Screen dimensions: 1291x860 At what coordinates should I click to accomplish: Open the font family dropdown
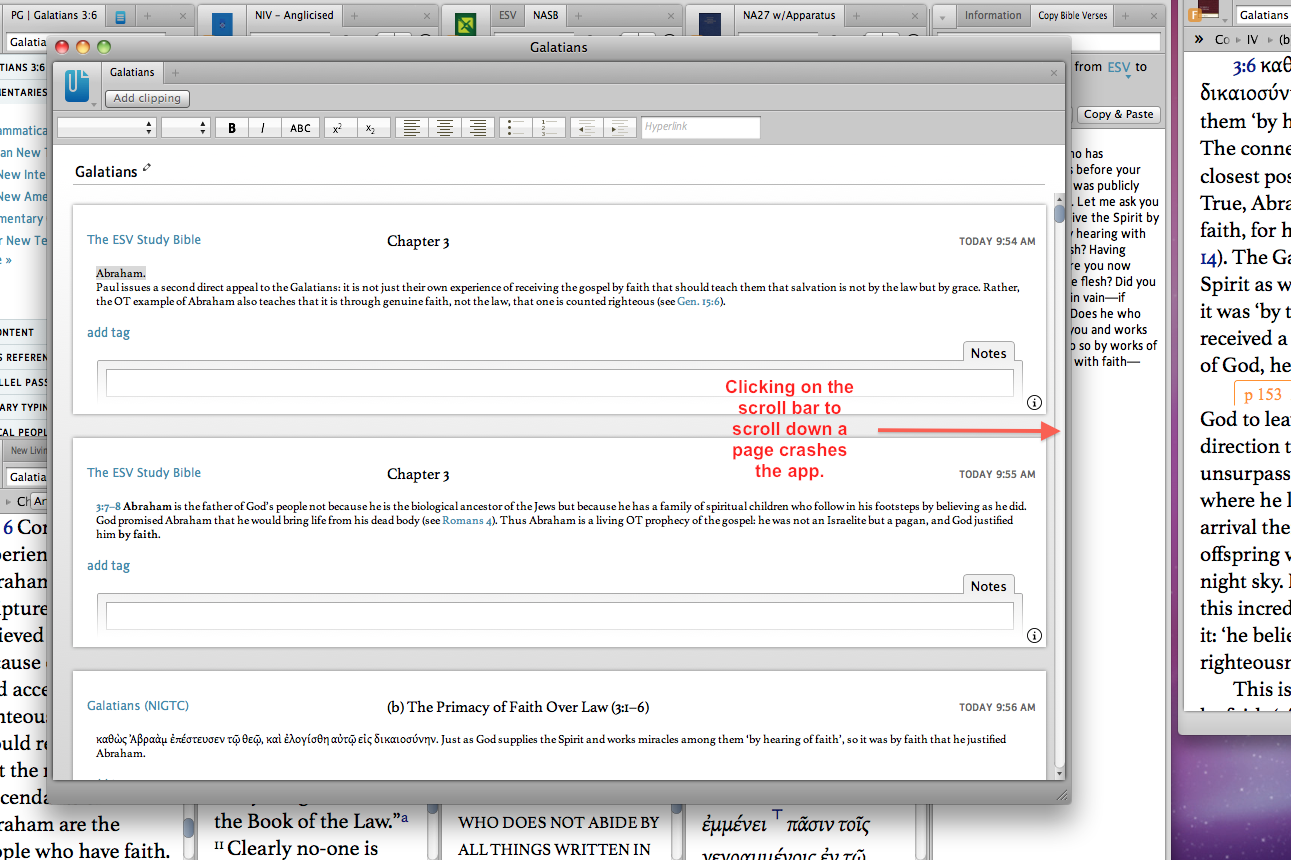coord(107,128)
